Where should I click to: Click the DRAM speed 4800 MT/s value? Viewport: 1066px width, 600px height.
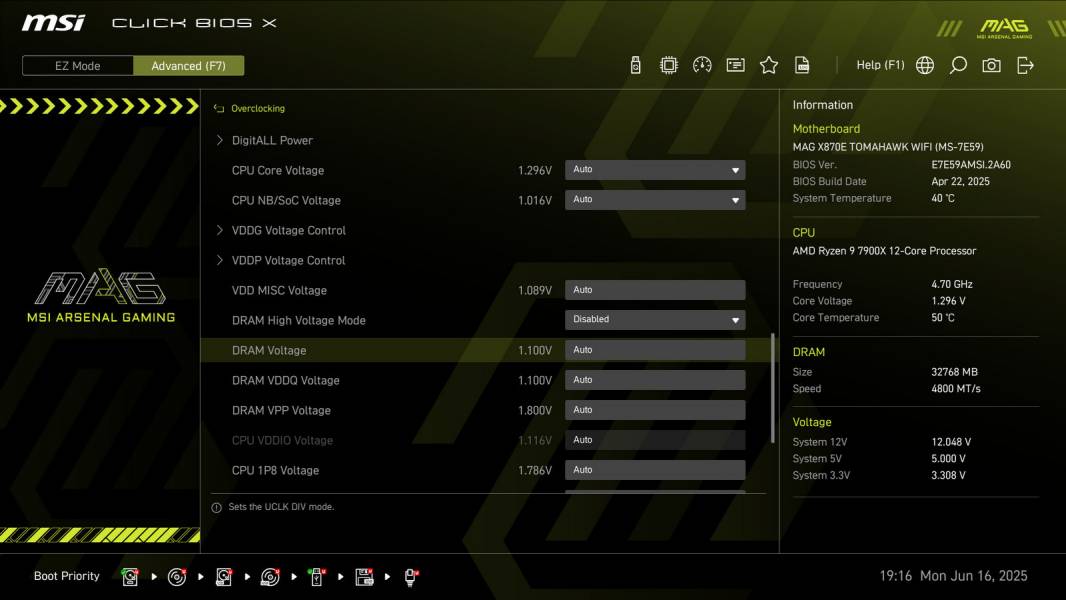click(x=956, y=389)
